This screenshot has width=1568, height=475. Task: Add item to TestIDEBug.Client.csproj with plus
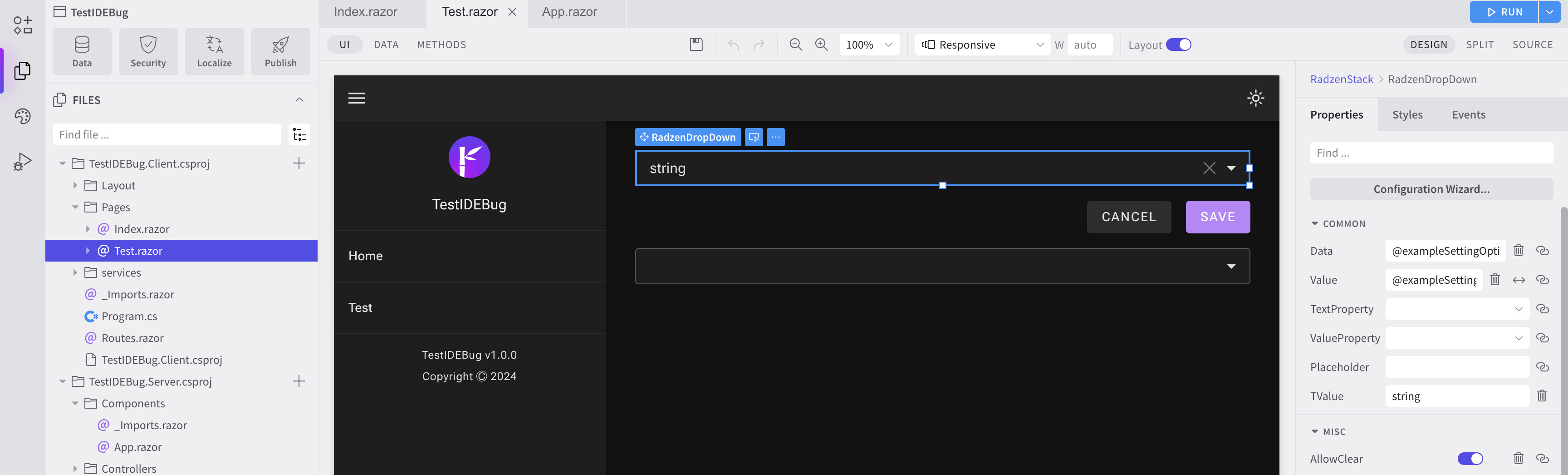click(x=299, y=163)
